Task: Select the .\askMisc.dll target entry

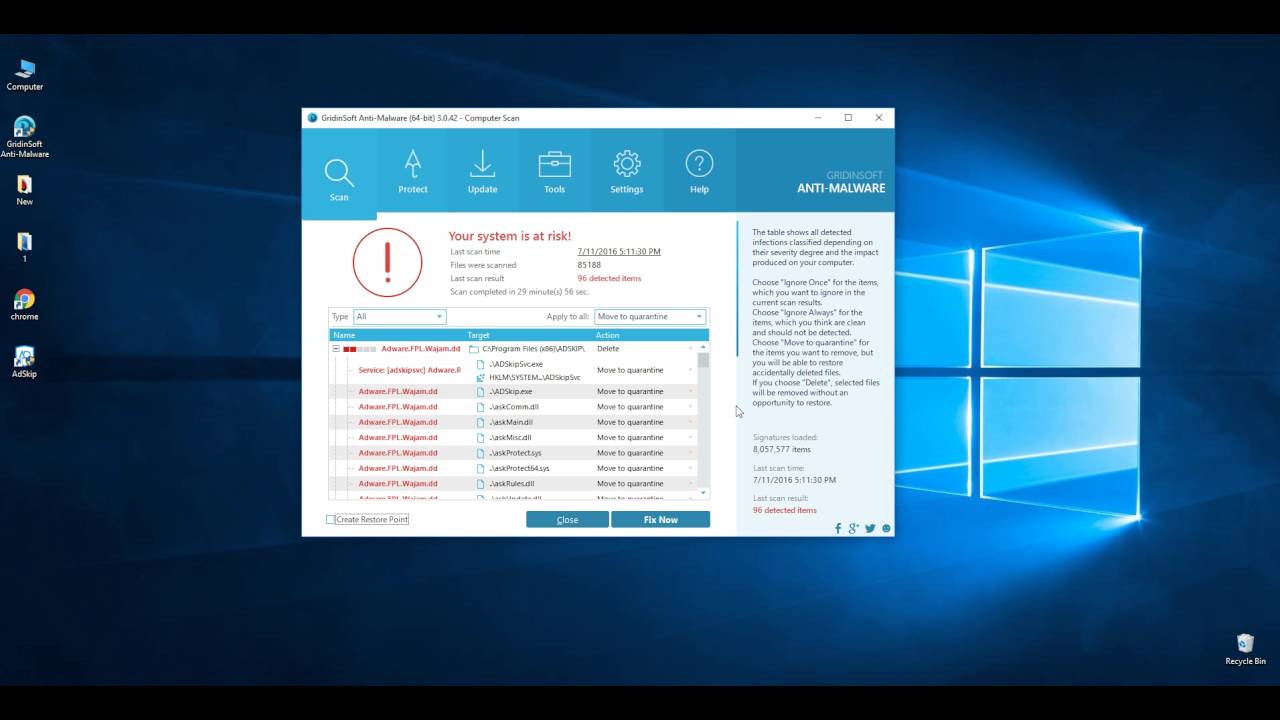Action: [510, 437]
